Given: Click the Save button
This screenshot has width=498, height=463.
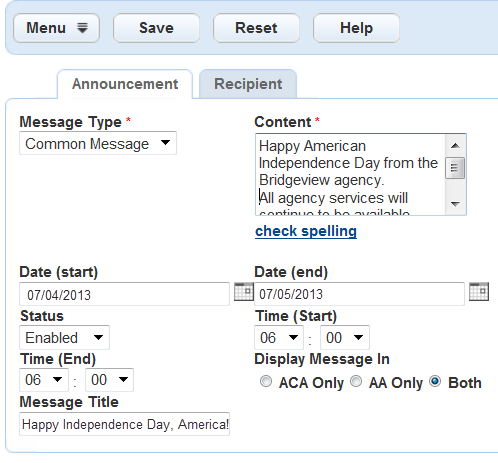Looking at the screenshot, I should [x=156, y=28].
